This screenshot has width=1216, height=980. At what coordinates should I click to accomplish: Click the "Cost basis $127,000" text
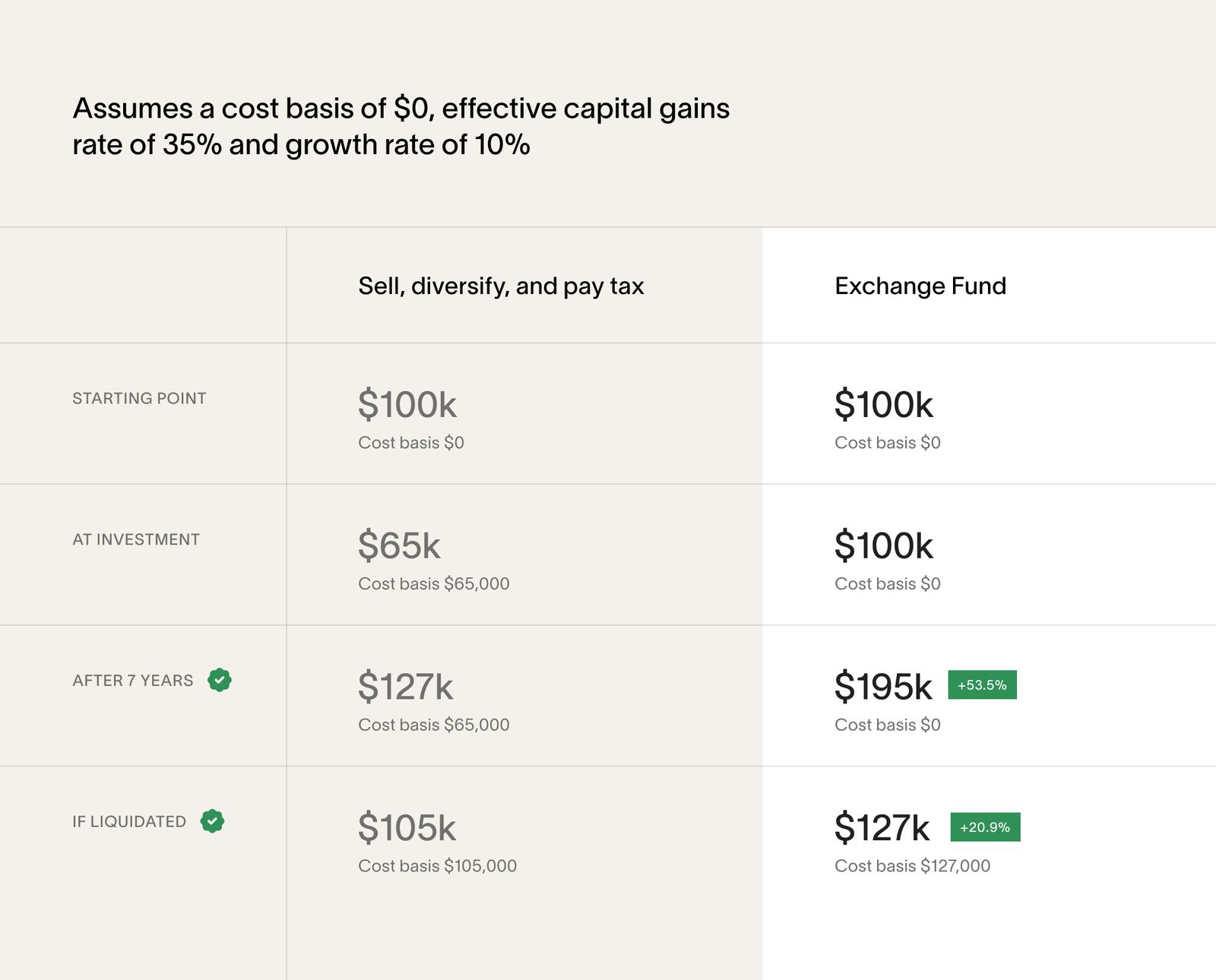912,866
